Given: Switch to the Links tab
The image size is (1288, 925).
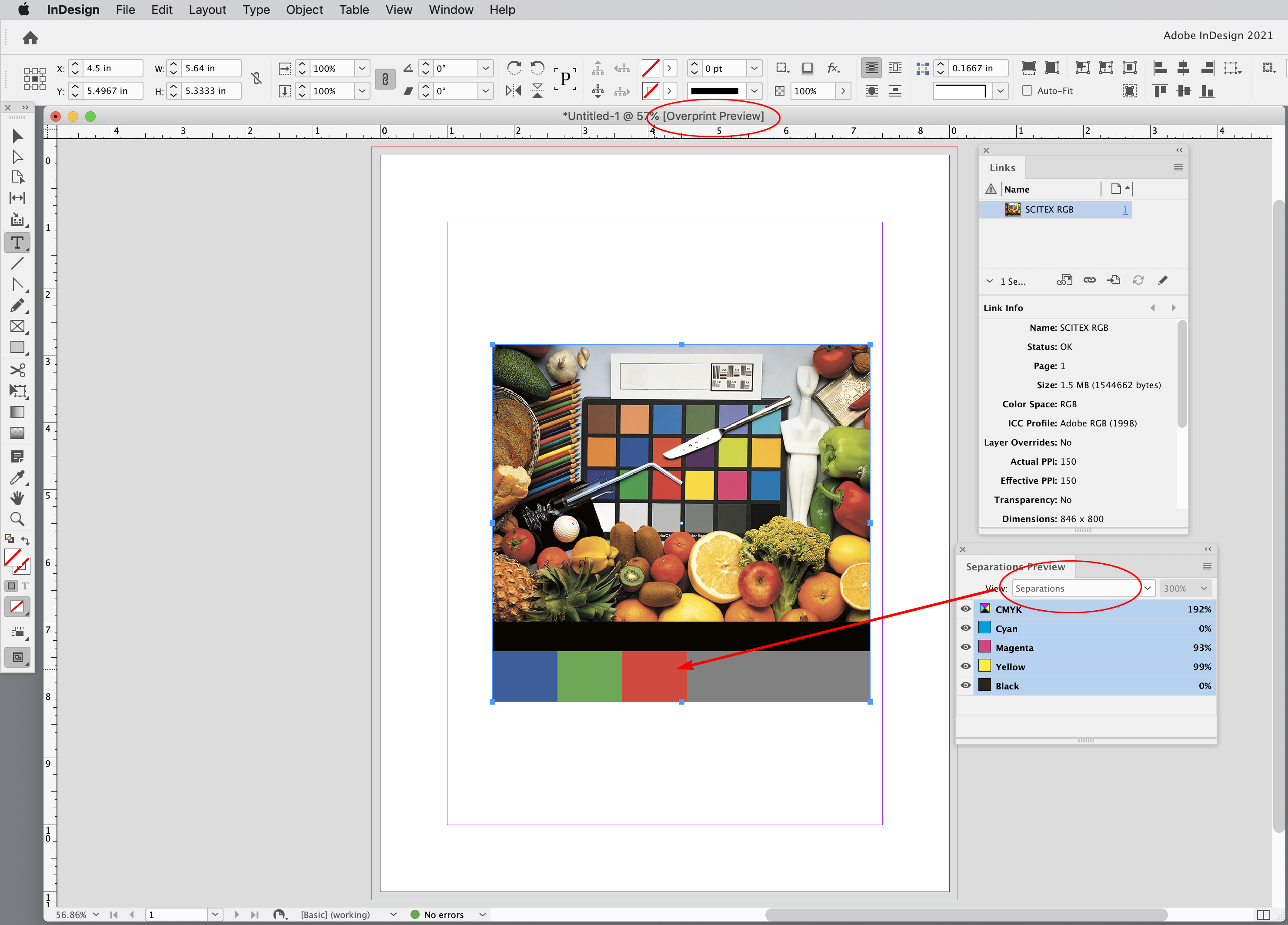Looking at the screenshot, I should (1002, 167).
